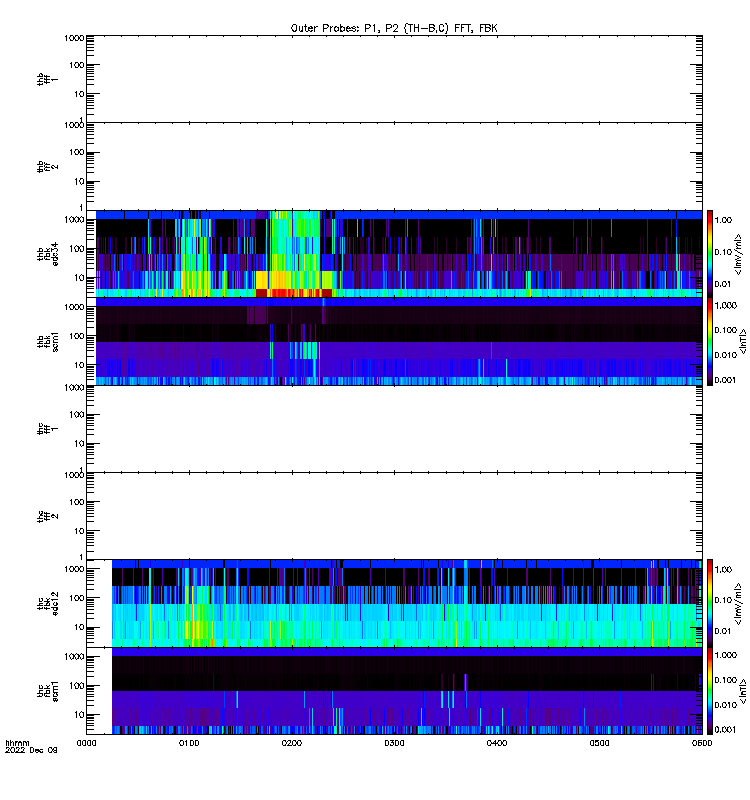
Task: Click the 0.01 value on the thc edc12 color bar
Action: click(723, 631)
